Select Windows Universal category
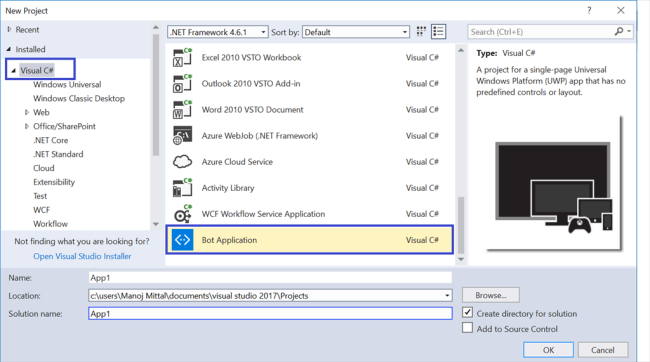 [67, 85]
